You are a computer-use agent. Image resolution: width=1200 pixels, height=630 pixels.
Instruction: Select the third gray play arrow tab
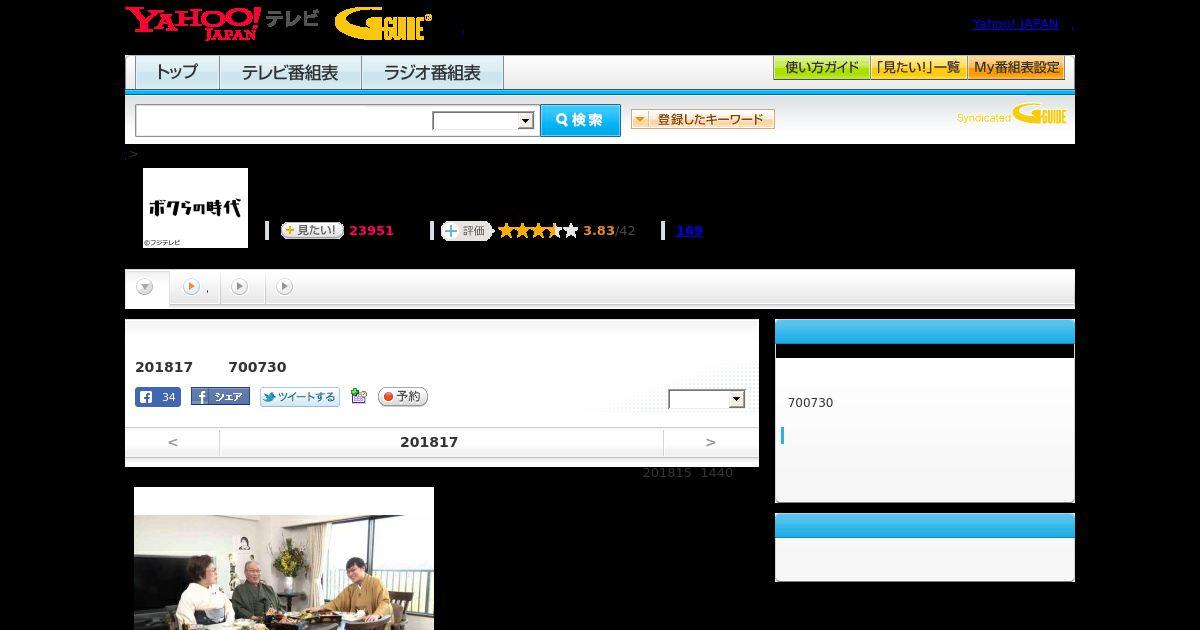[x=239, y=287]
